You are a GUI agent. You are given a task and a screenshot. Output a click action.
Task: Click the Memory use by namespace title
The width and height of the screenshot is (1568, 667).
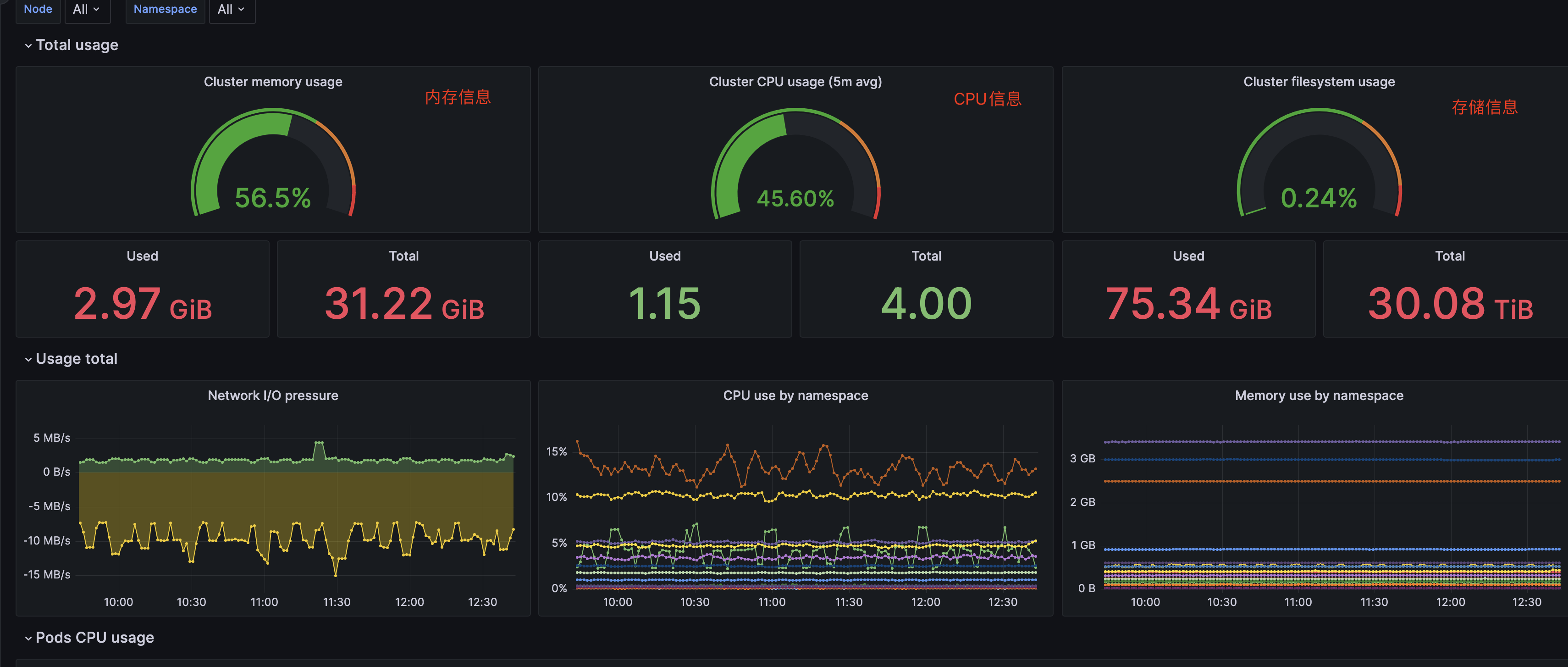pos(1319,395)
